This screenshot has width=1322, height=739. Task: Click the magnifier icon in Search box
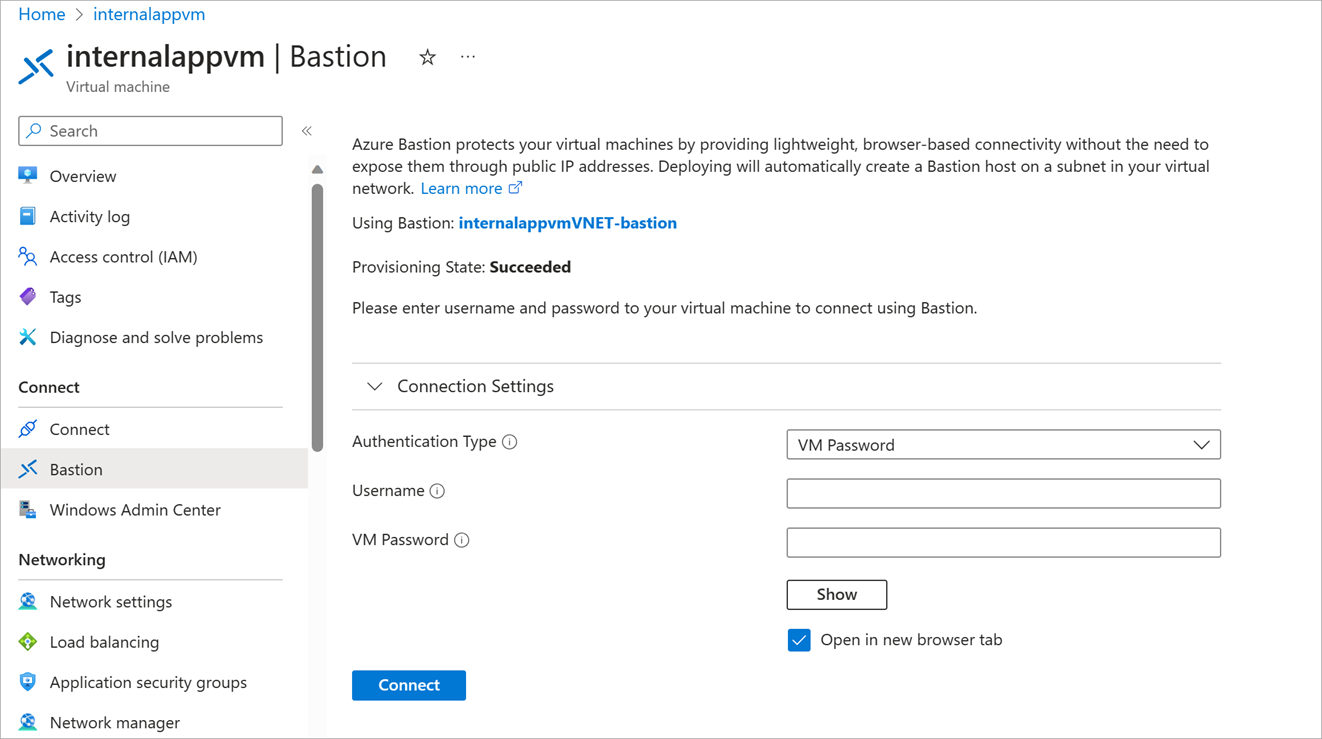pyautogui.click(x=35, y=131)
